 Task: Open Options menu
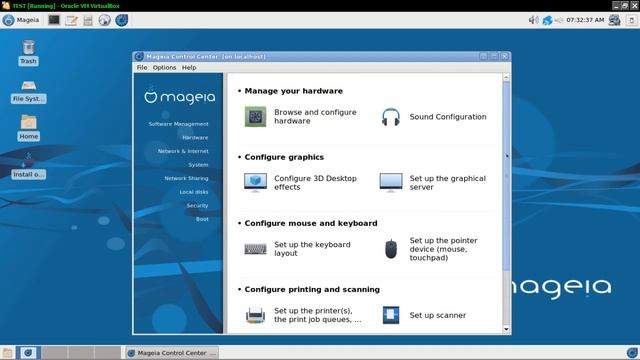coord(164,67)
